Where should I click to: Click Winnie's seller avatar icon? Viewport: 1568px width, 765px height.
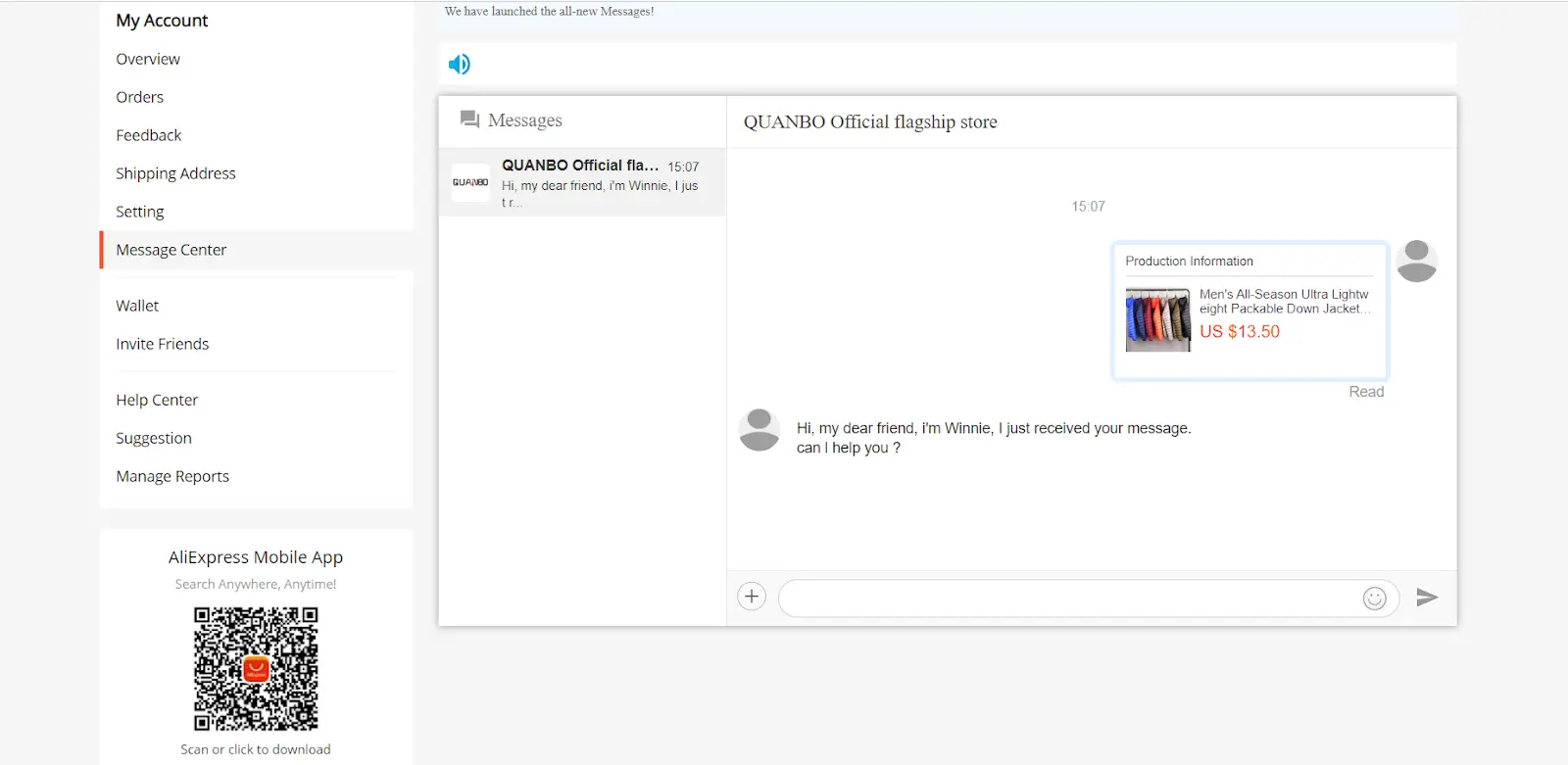pyautogui.click(x=759, y=430)
